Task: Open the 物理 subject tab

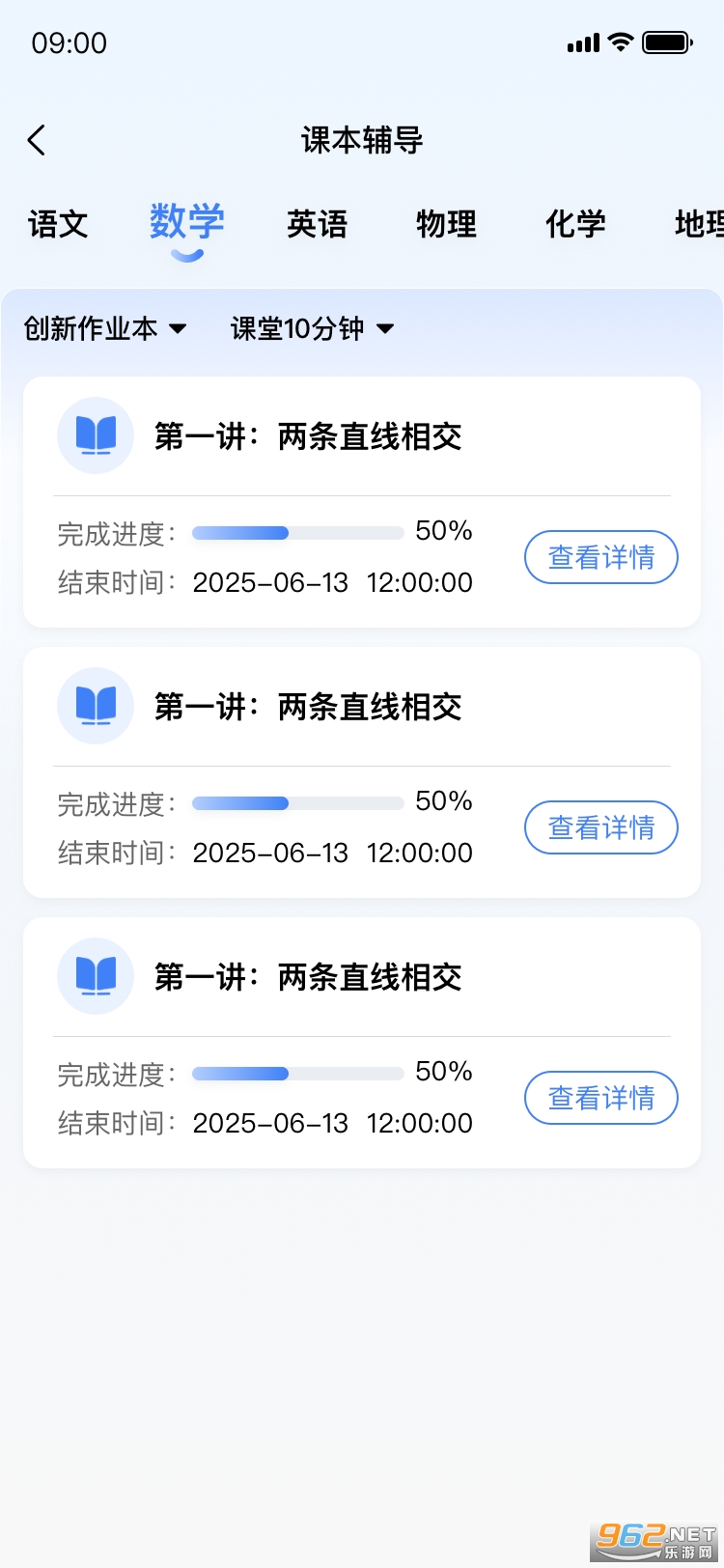Action: pyautogui.click(x=446, y=225)
